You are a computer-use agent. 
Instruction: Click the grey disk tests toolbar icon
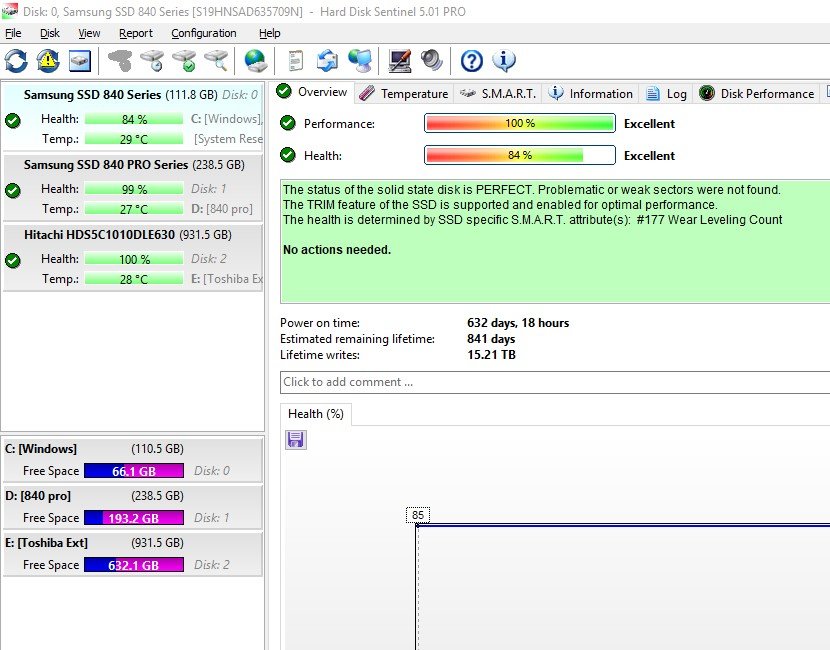(x=120, y=61)
